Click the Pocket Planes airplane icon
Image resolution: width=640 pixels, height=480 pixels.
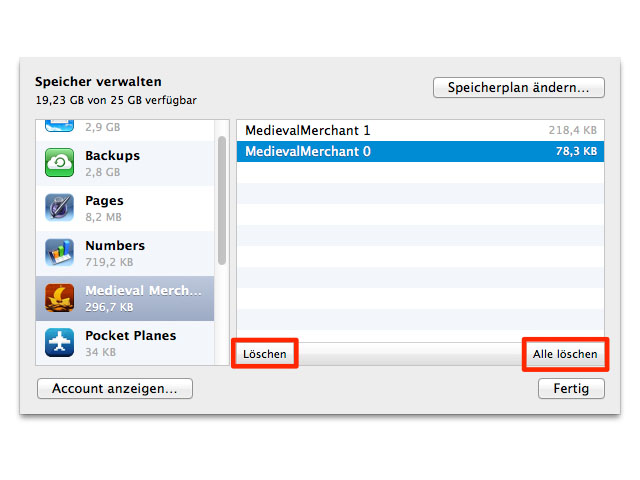(59, 343)
